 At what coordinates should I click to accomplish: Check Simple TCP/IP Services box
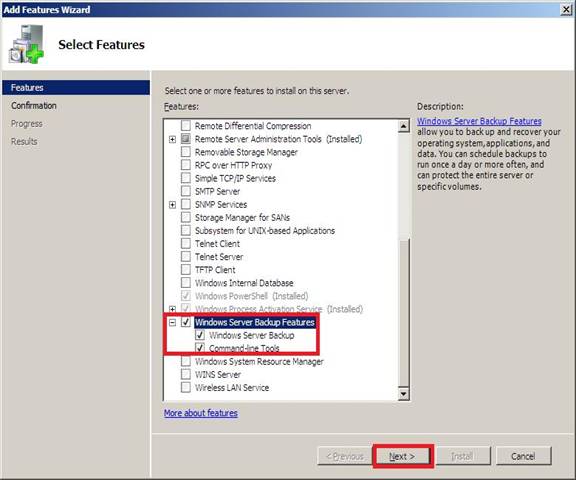coord(186,178)
